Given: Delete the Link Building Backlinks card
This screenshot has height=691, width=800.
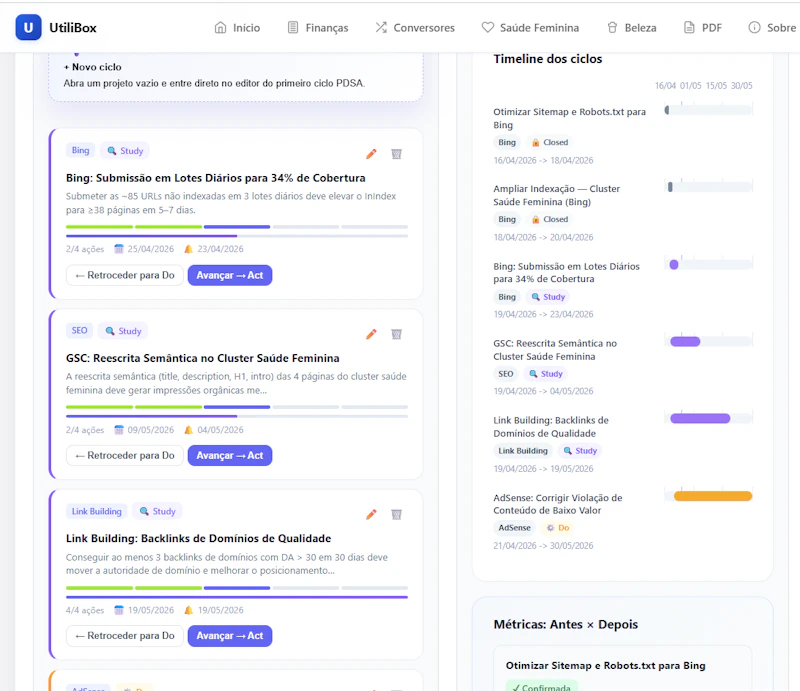Looking at the screenshot, I should pos(396,514).
